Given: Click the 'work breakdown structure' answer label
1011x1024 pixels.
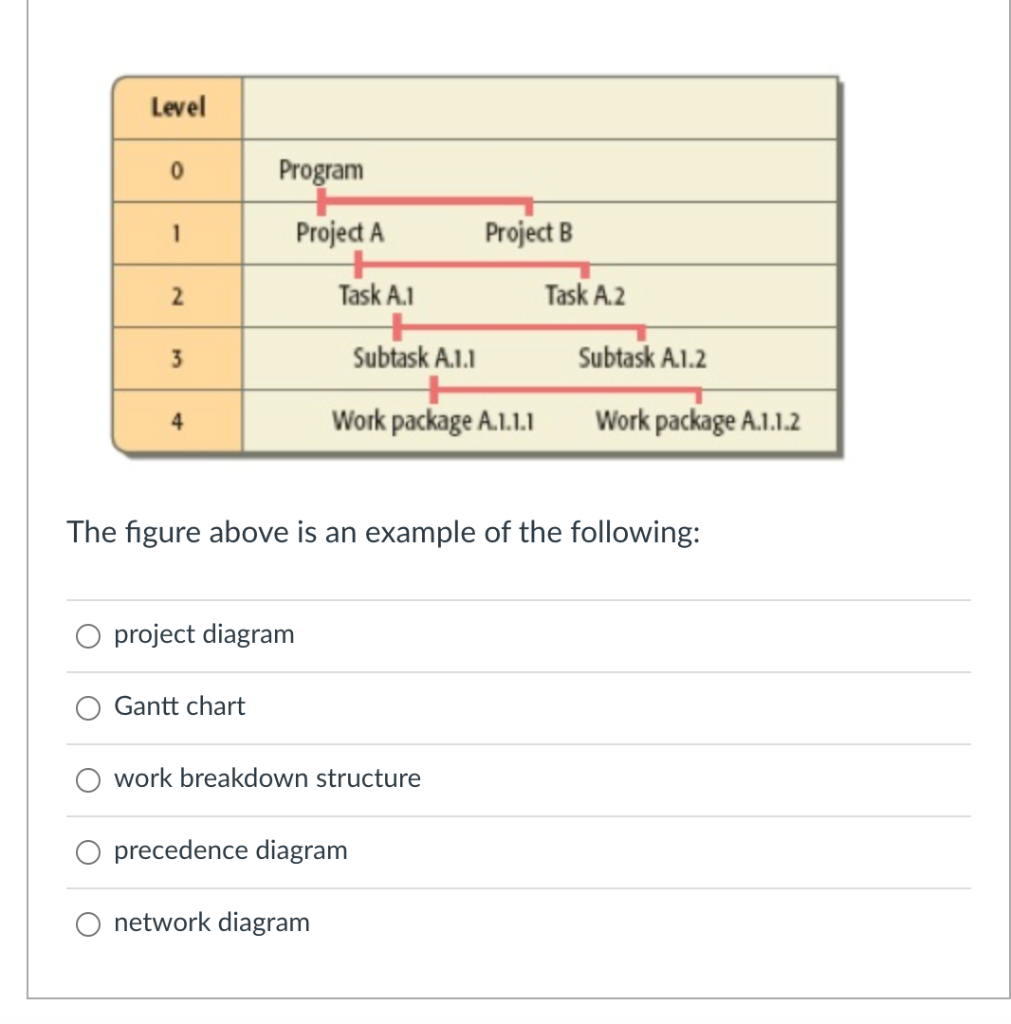Looking at the screenshot, I should click(x=267, y=778).
